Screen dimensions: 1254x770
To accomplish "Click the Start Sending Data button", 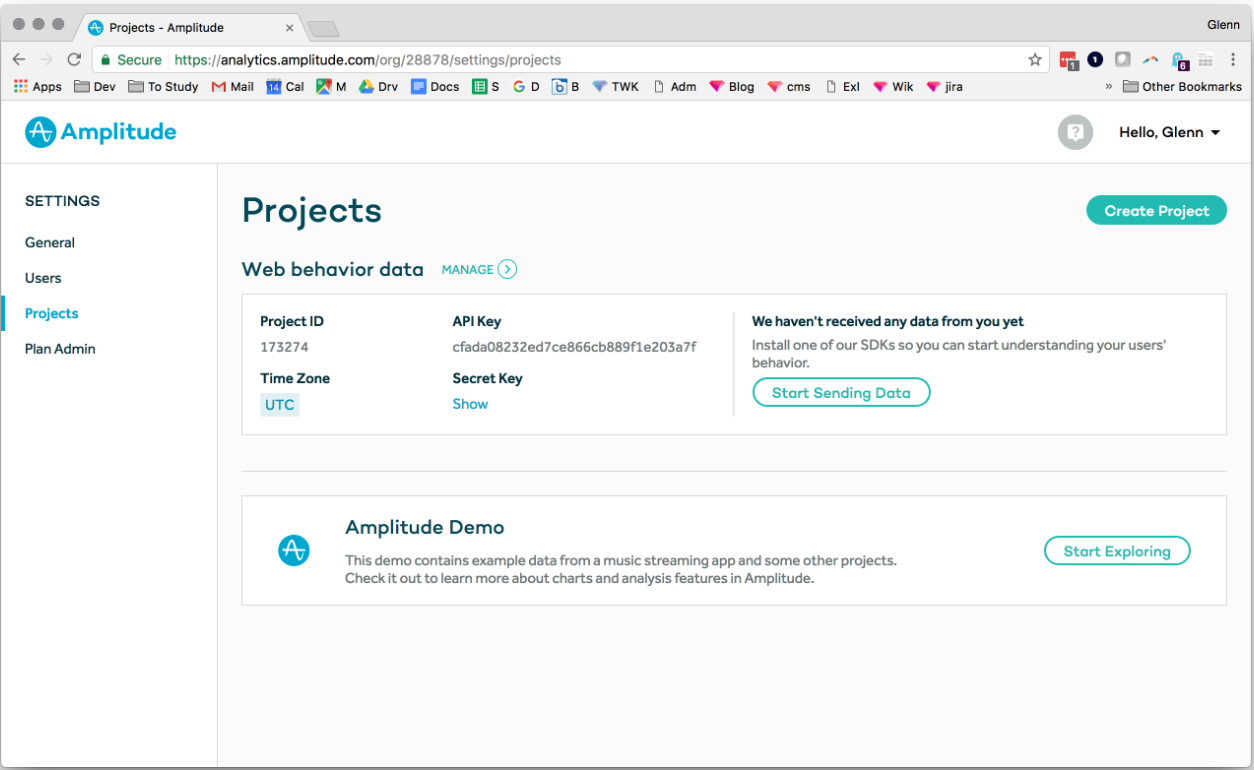I will click(841, 393).
